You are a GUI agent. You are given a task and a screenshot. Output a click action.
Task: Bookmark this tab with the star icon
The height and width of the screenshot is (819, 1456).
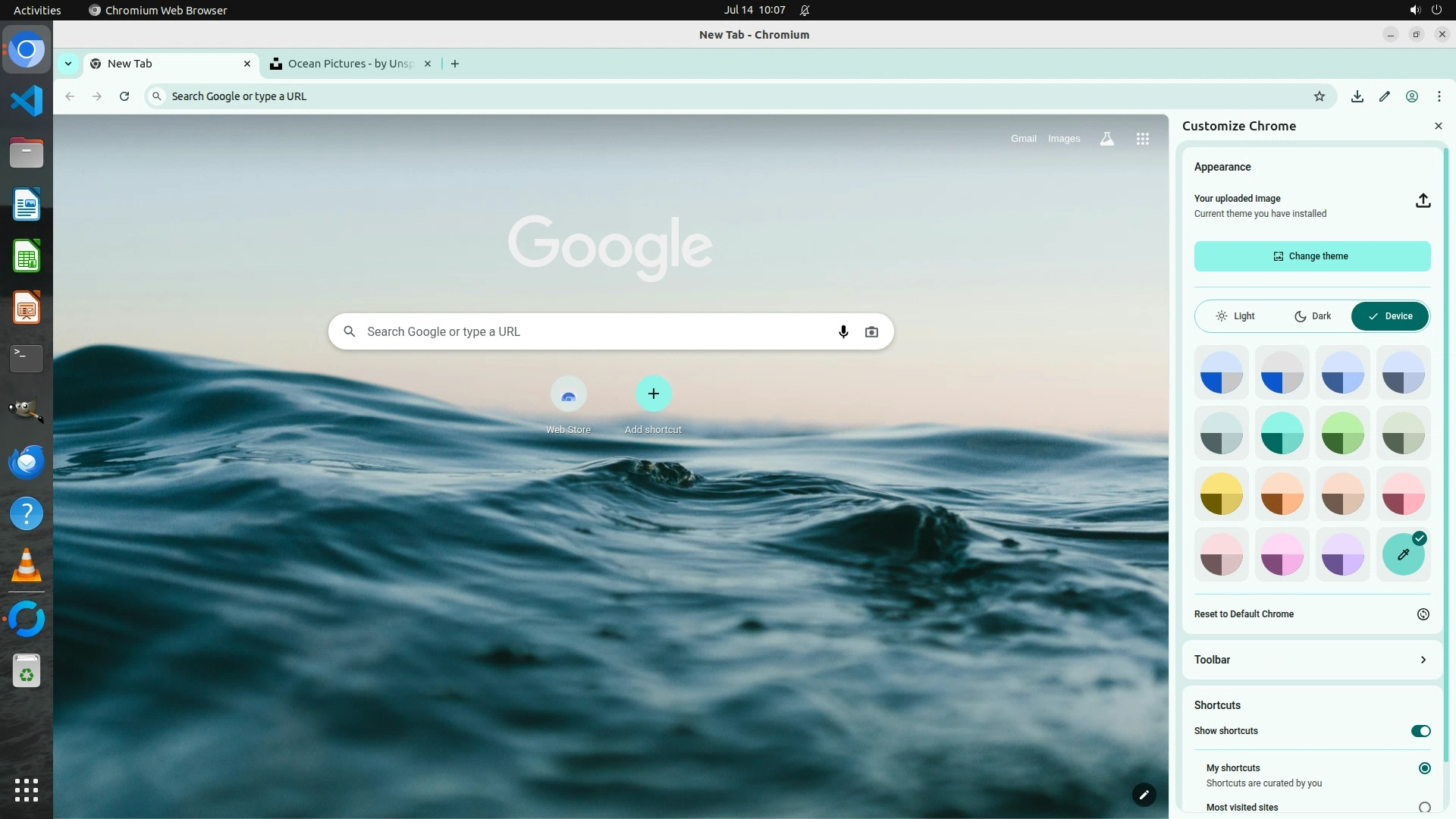(1319, 96)
